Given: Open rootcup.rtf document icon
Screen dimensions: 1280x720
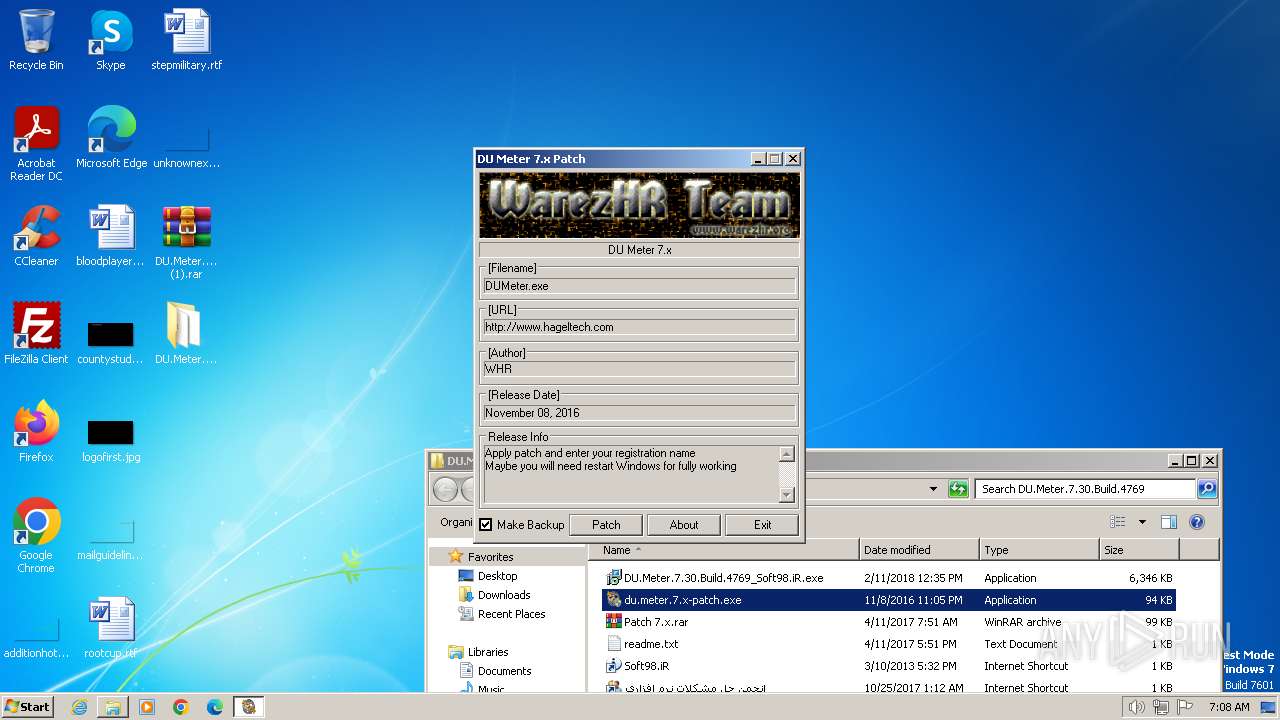Looking at the screenshot, I should coord(111,627).
